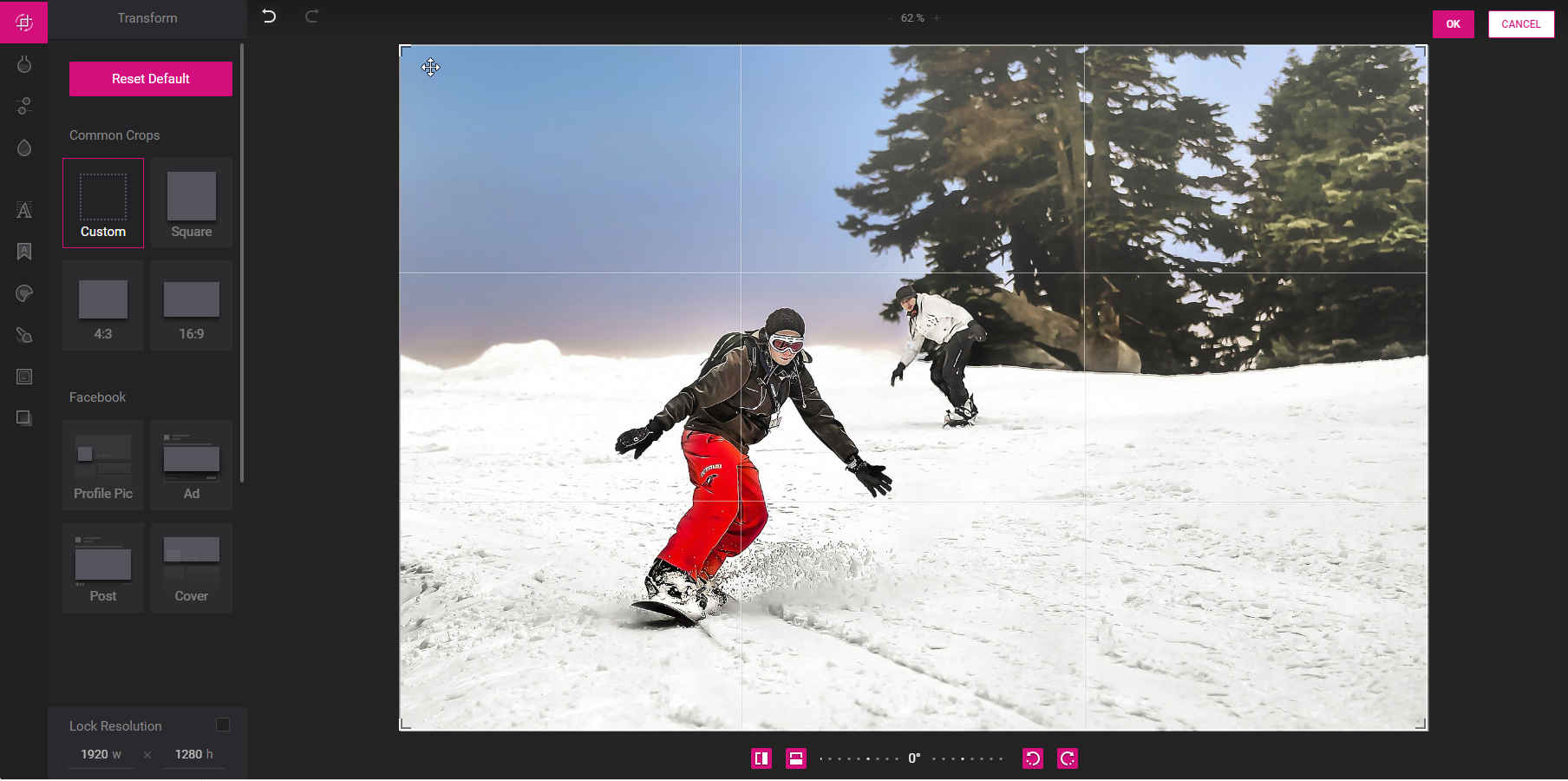Click the 1280 height input field

point(194,755)
